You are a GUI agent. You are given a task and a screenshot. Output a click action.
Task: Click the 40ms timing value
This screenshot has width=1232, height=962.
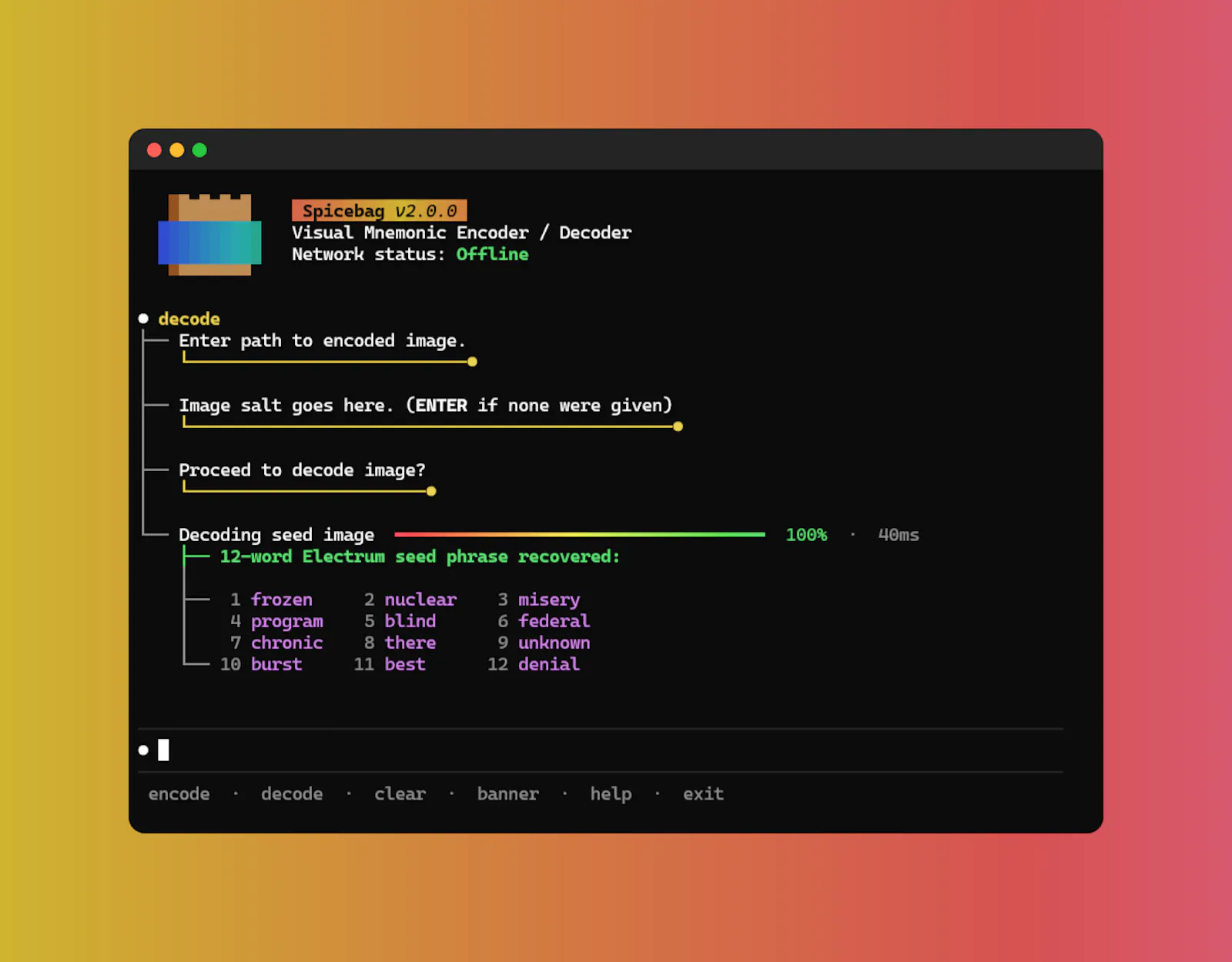click(899, 535)
